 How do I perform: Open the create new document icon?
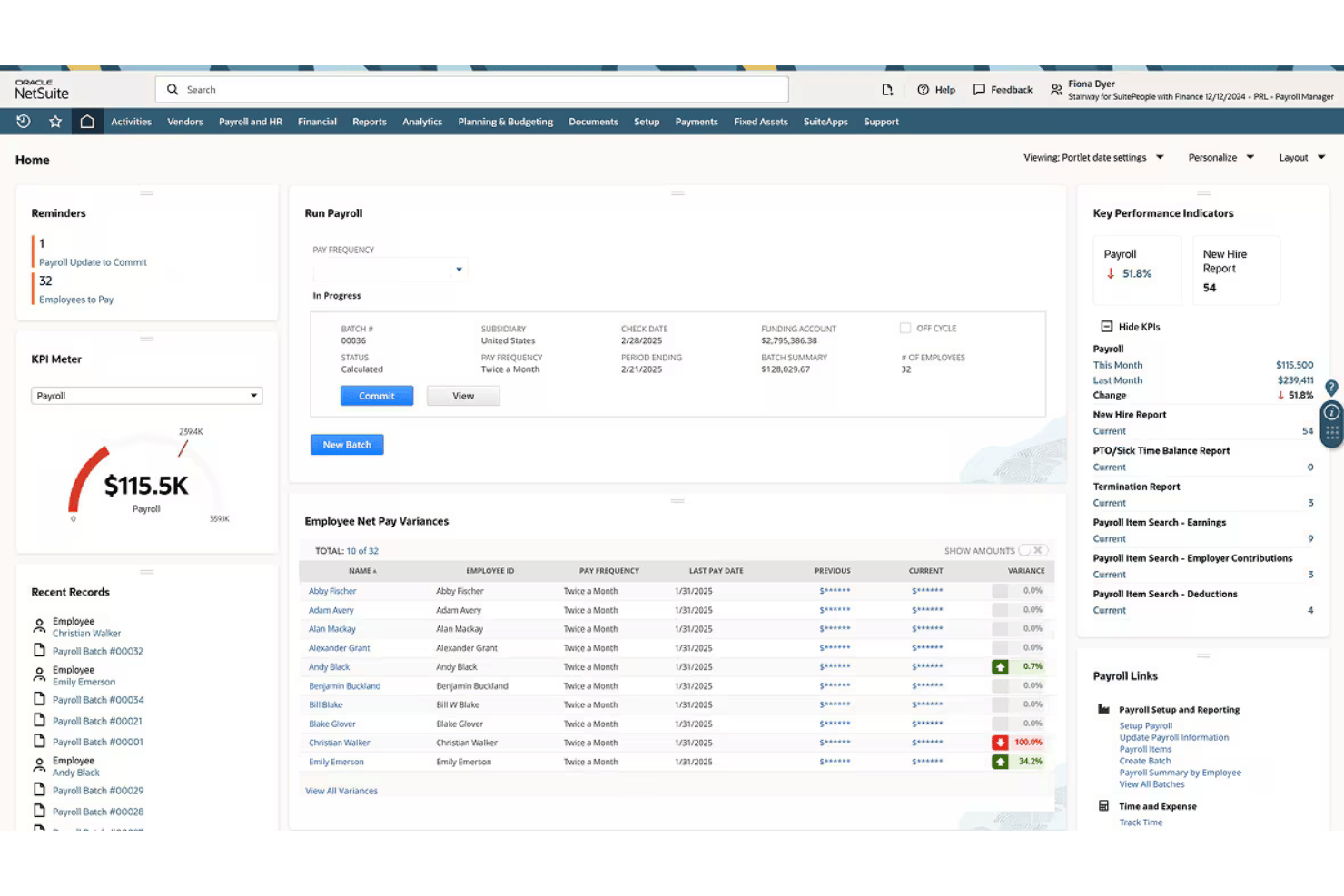pos(887,90)
